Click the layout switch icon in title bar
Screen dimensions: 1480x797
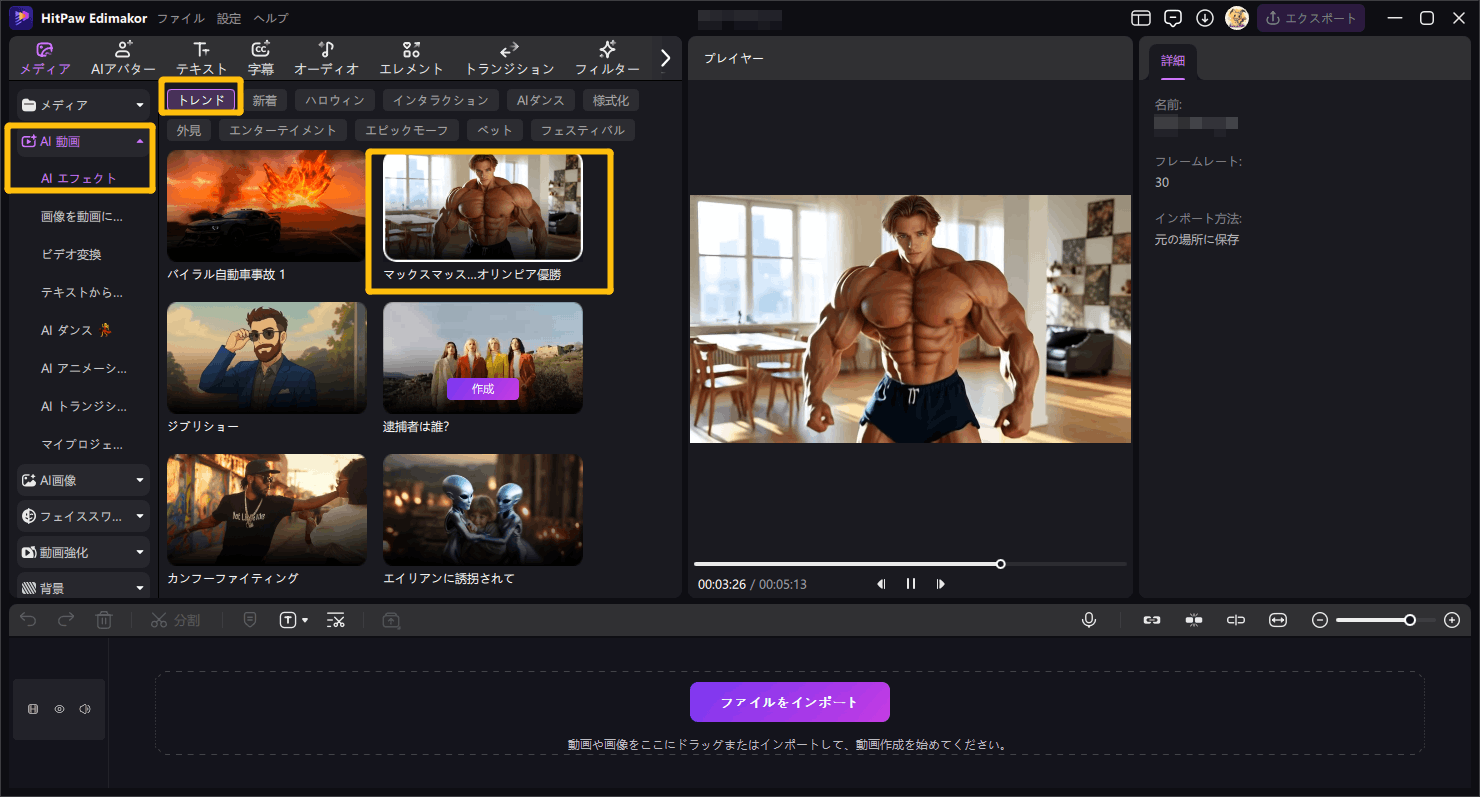(1141, 18)
